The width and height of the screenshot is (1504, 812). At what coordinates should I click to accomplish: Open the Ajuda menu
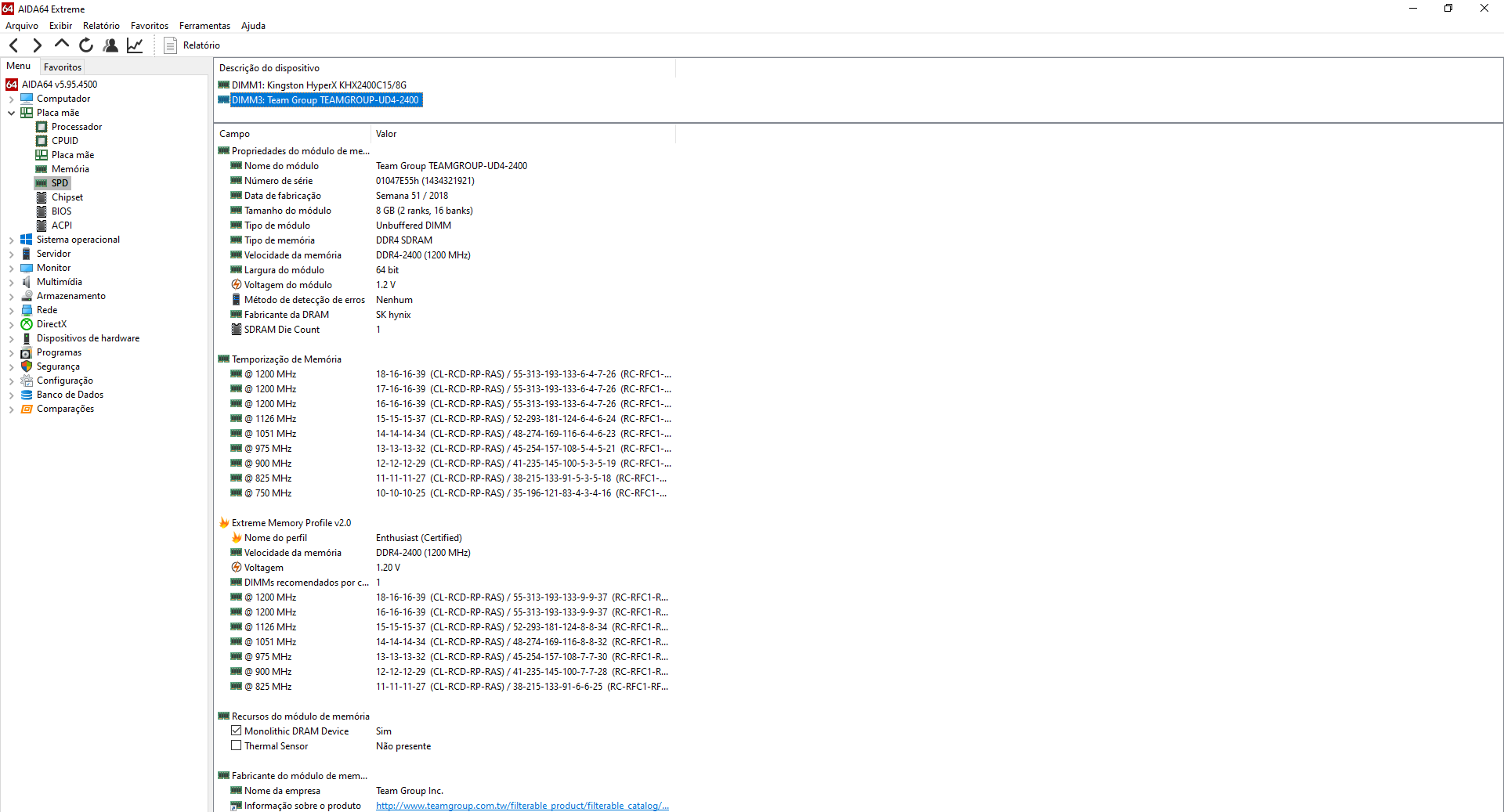253,26
